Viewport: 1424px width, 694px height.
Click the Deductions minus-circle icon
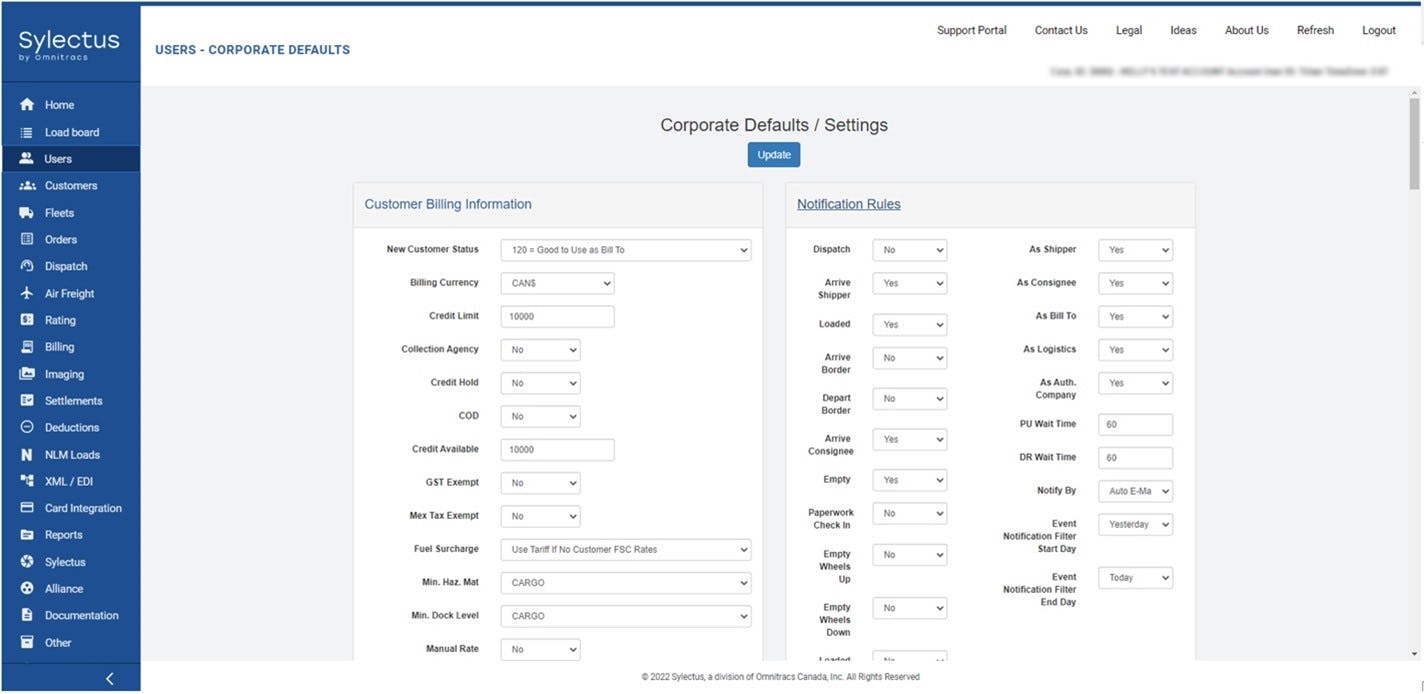[27, 427]
